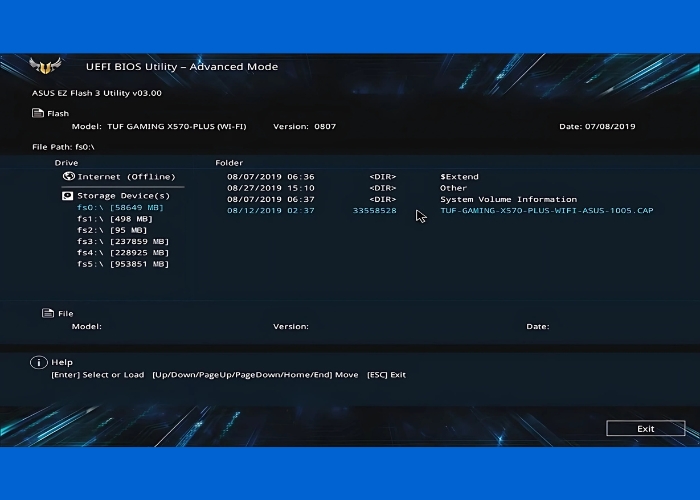The height and width of the screenshot is (500, 700).
Task: Click the Internet (Offline) label
Action: [126, 176]
